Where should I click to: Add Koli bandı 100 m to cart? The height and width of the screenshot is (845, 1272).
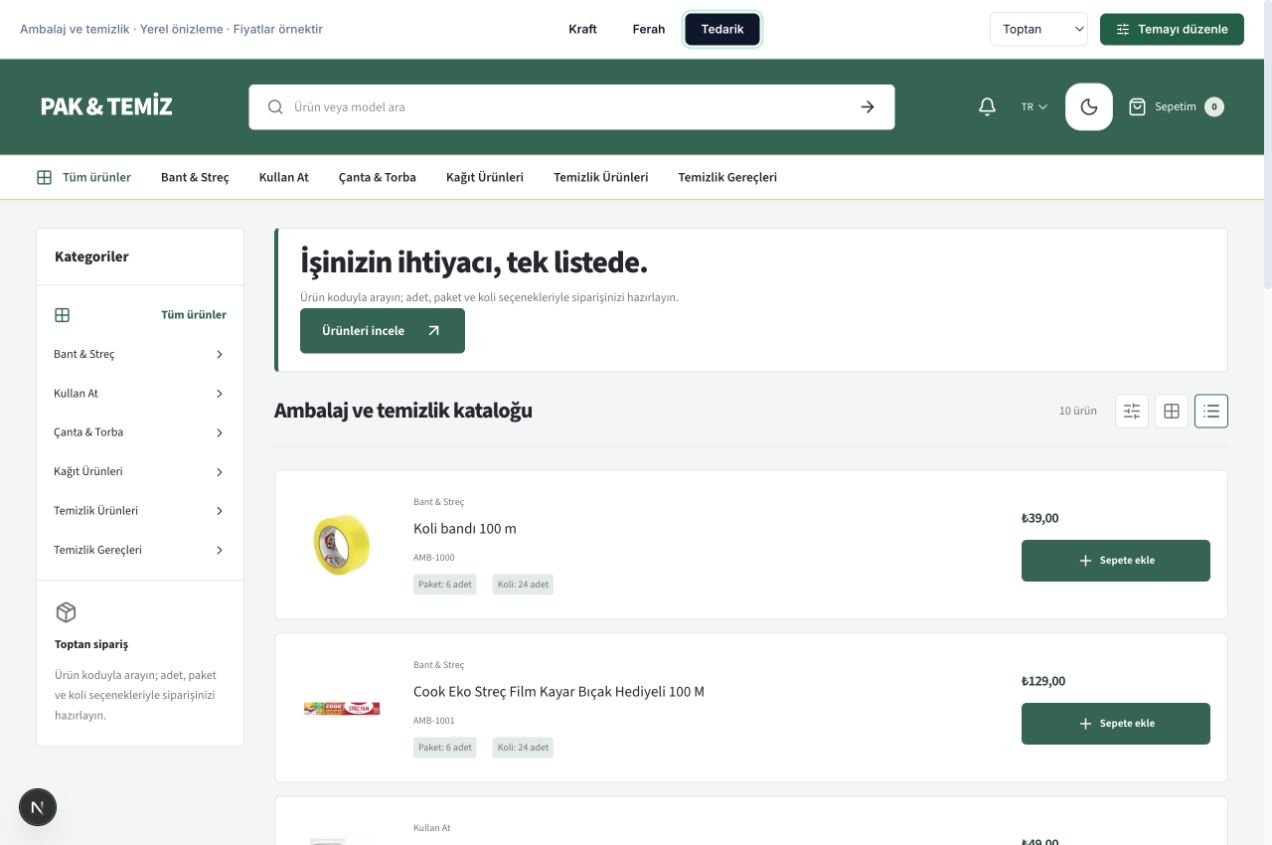pyautogui.click(x=1115, y=560)
